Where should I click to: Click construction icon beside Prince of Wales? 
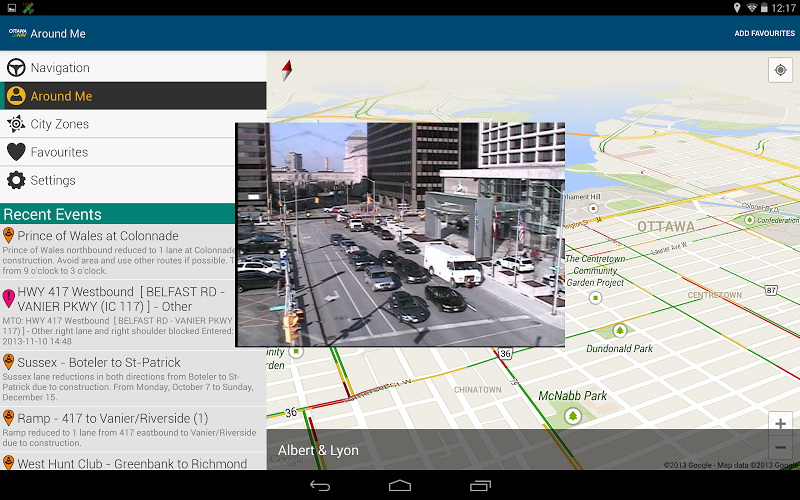tap(8, 235)
